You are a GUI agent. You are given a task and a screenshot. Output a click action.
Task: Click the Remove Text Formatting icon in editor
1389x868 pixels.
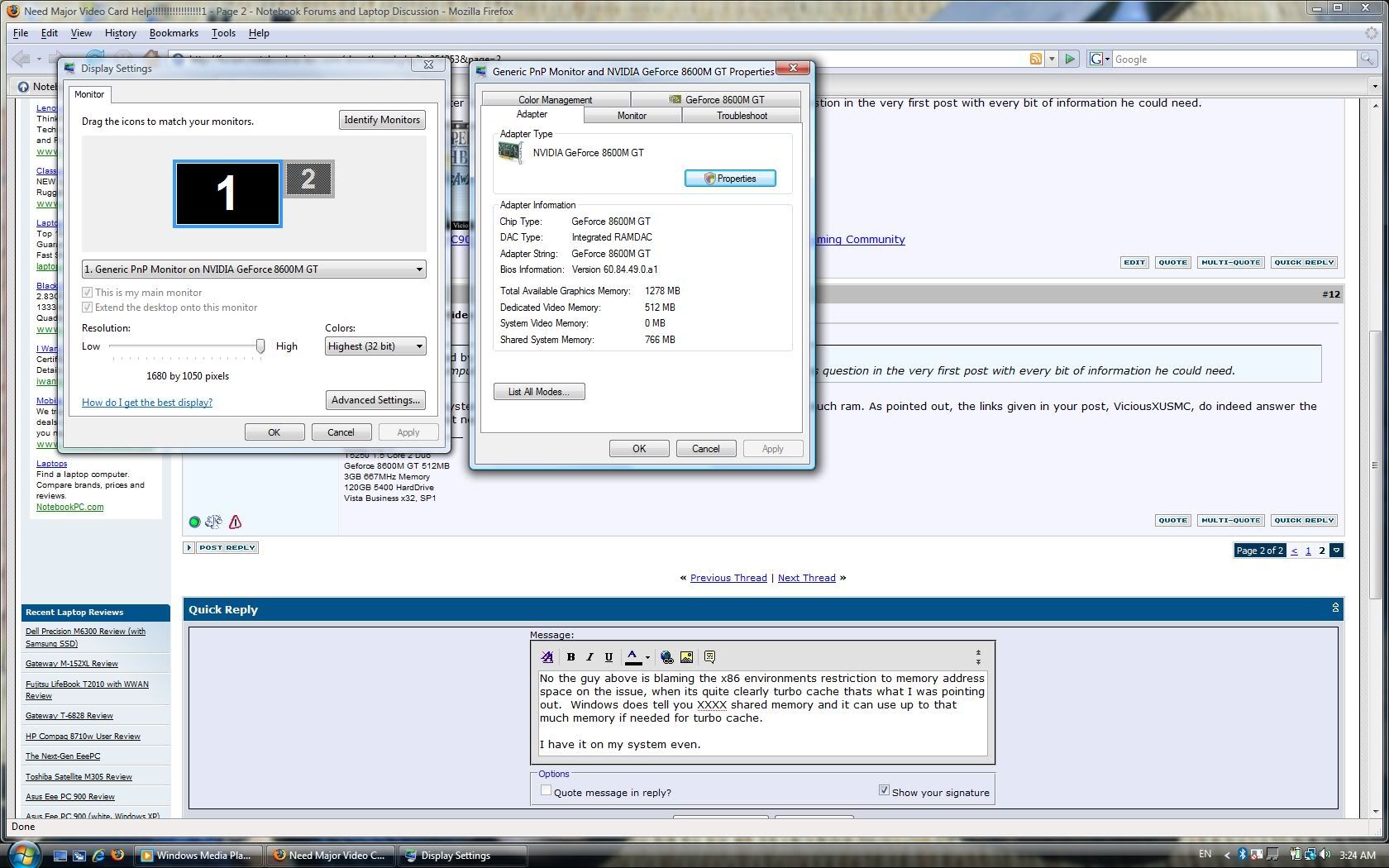click(x=547, y=657)
